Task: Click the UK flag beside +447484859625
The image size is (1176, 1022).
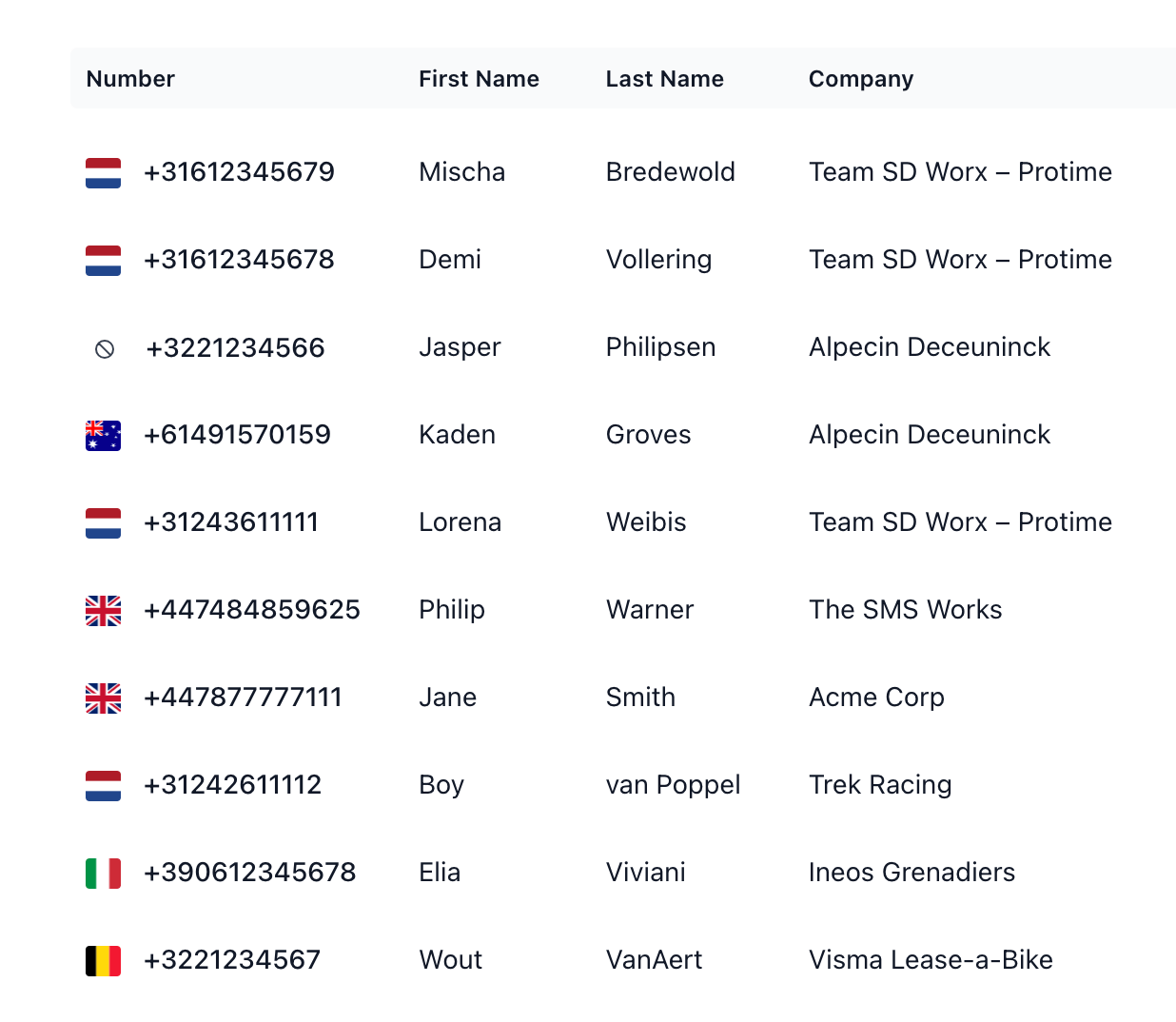Action: point(103,611)
